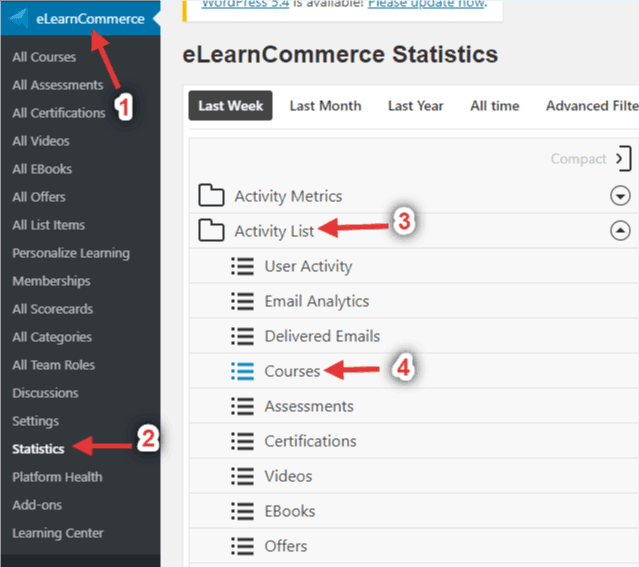Screen dimensions: 639x567
Task: Open the Advanced Filter tab
Action: coord(592,106)
